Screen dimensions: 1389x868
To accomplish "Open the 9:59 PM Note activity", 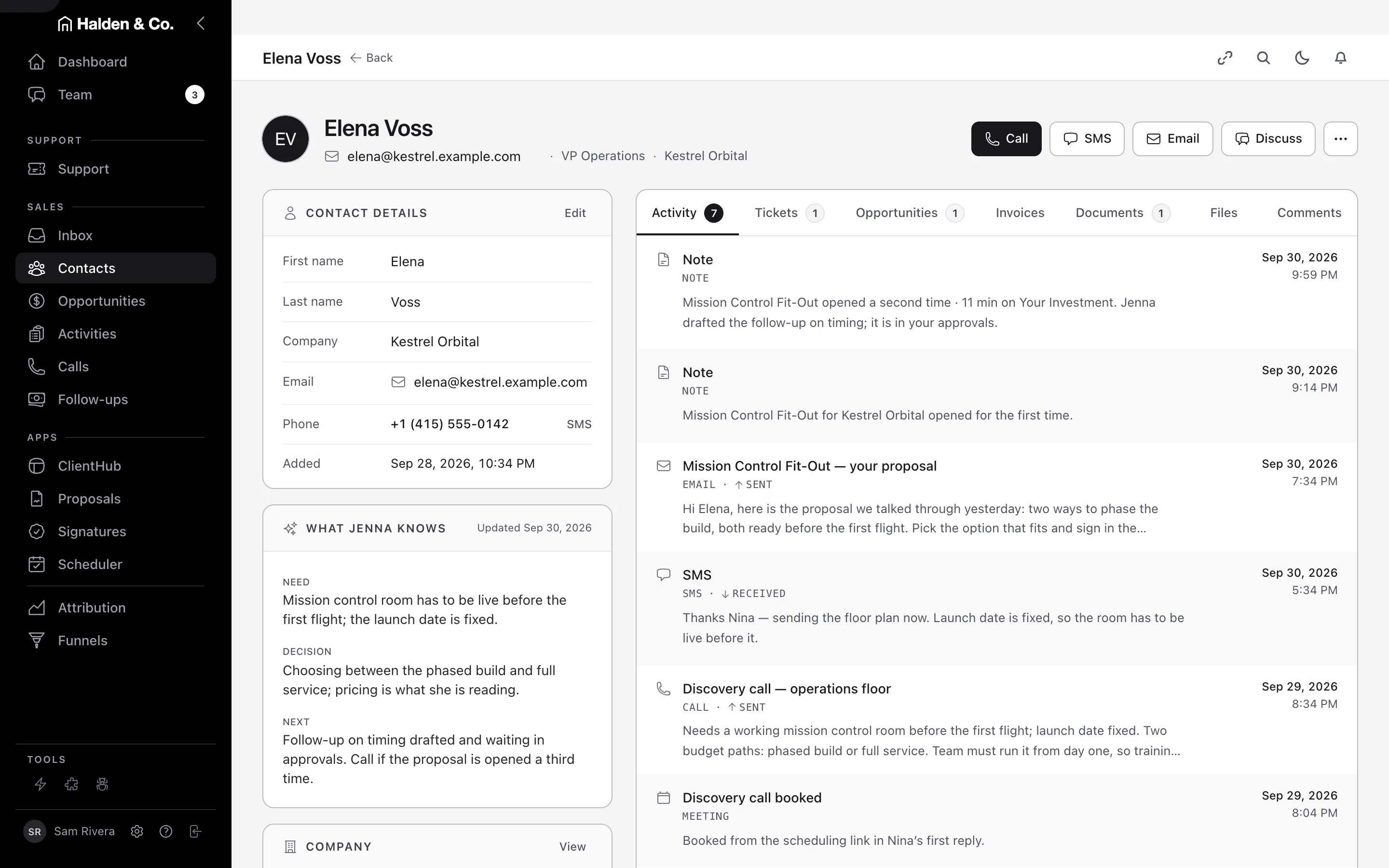I will [x=996, y=292].
